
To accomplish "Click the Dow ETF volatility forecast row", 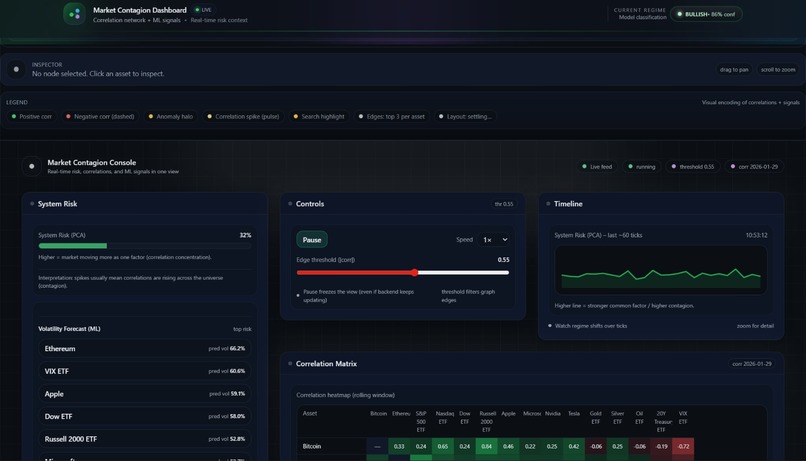I will [x=144, y=416].
